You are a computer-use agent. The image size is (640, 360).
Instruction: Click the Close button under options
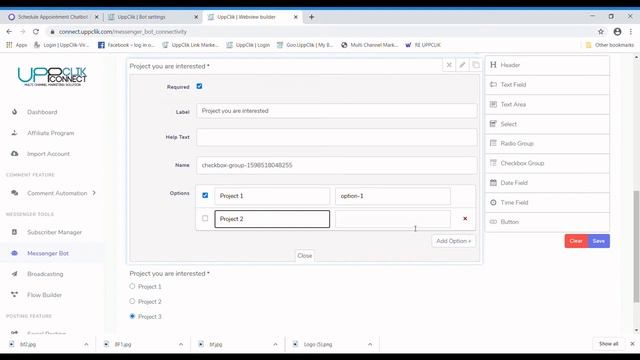tap(304, 256)
